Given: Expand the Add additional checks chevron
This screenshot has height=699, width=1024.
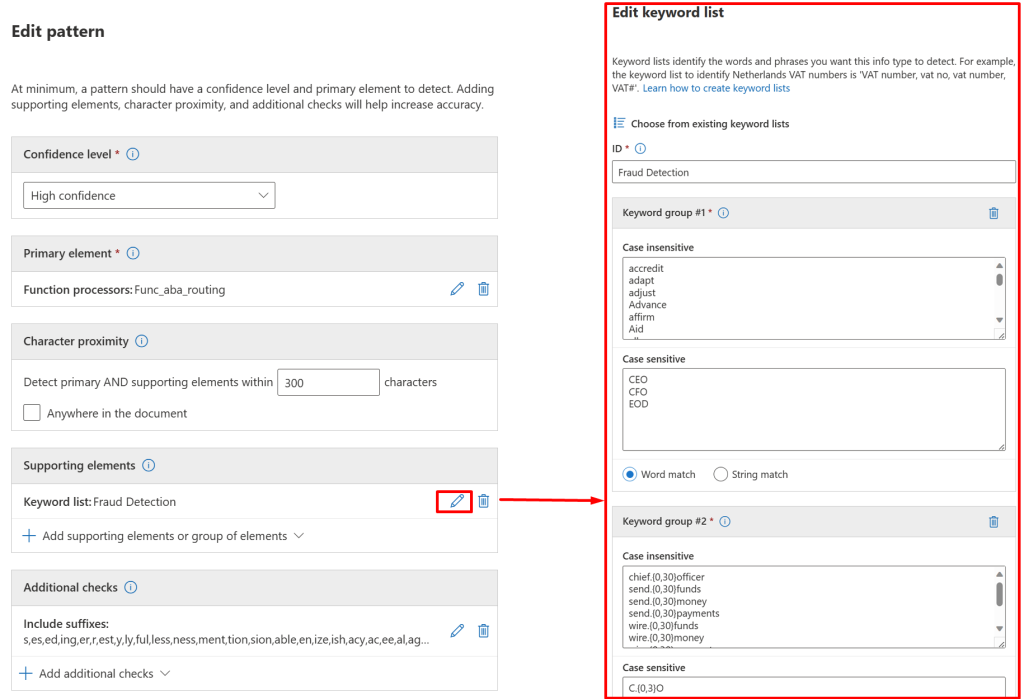Looking at the screenshot, I should 165,674.
